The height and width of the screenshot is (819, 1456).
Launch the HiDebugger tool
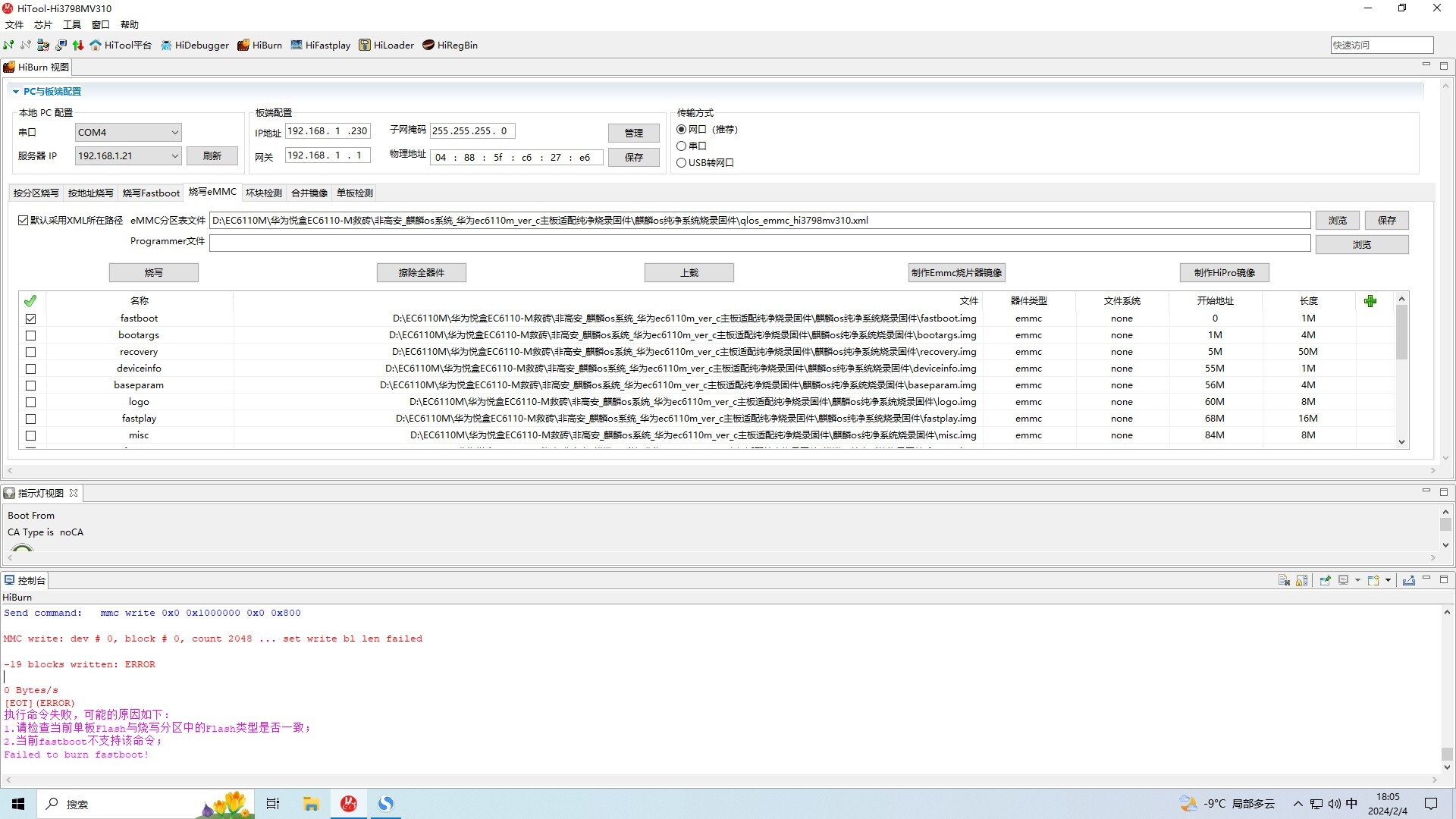195,45
